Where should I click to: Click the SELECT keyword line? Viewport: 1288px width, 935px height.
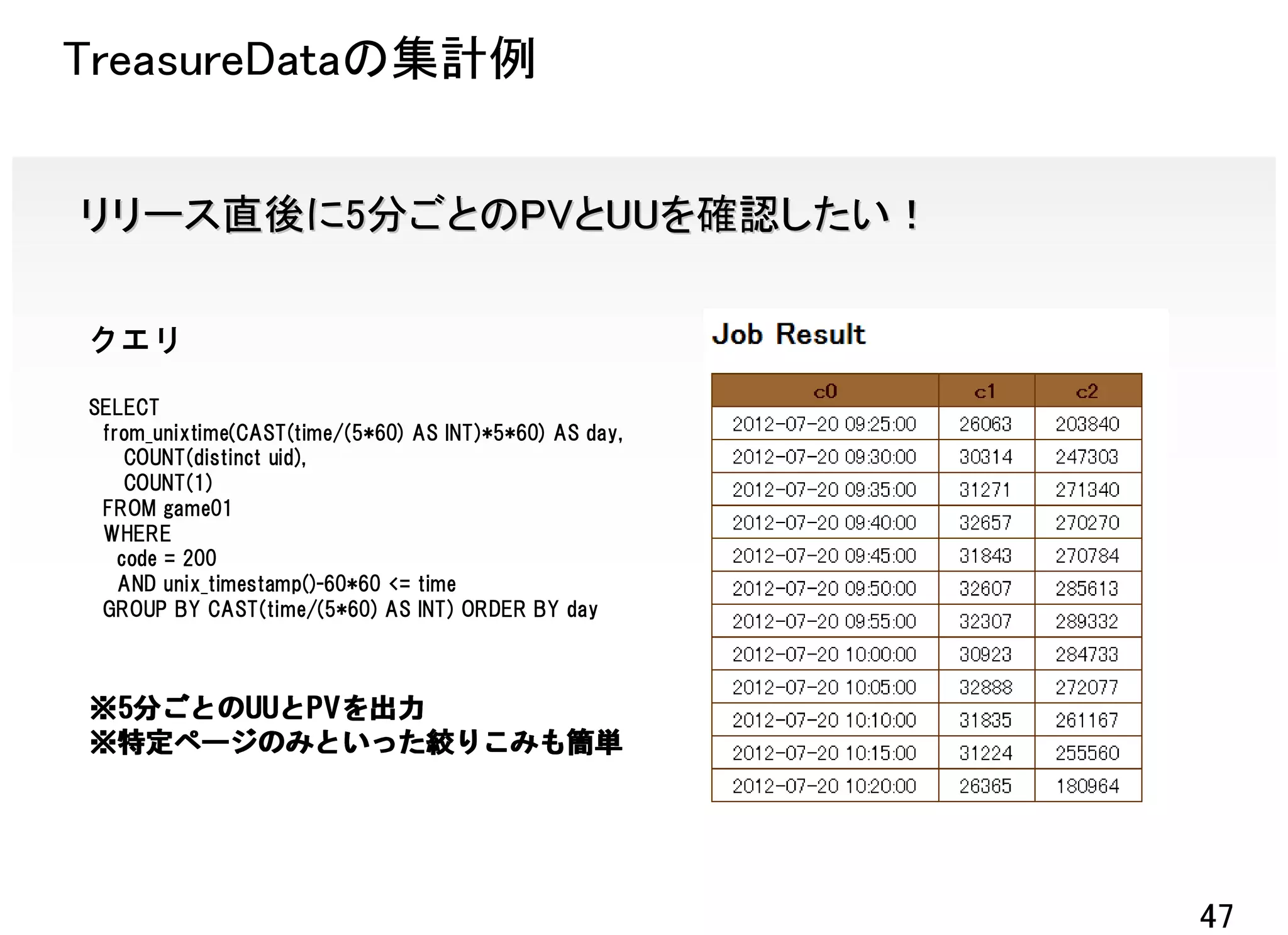pyautogui.click(x=124, y=407)
